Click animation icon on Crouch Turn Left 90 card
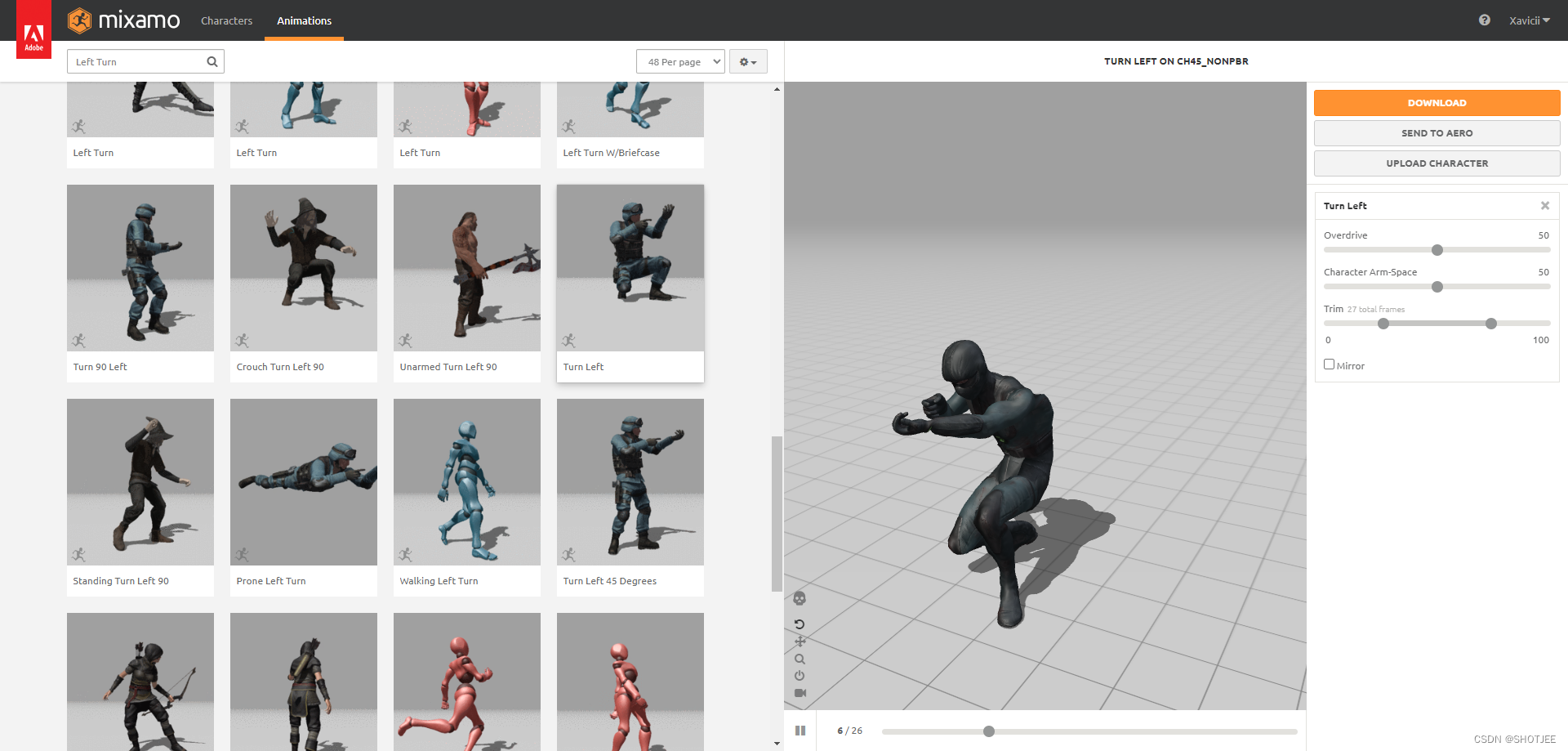The width and height of the screenshot is (1568, 751). click(243, 341)
